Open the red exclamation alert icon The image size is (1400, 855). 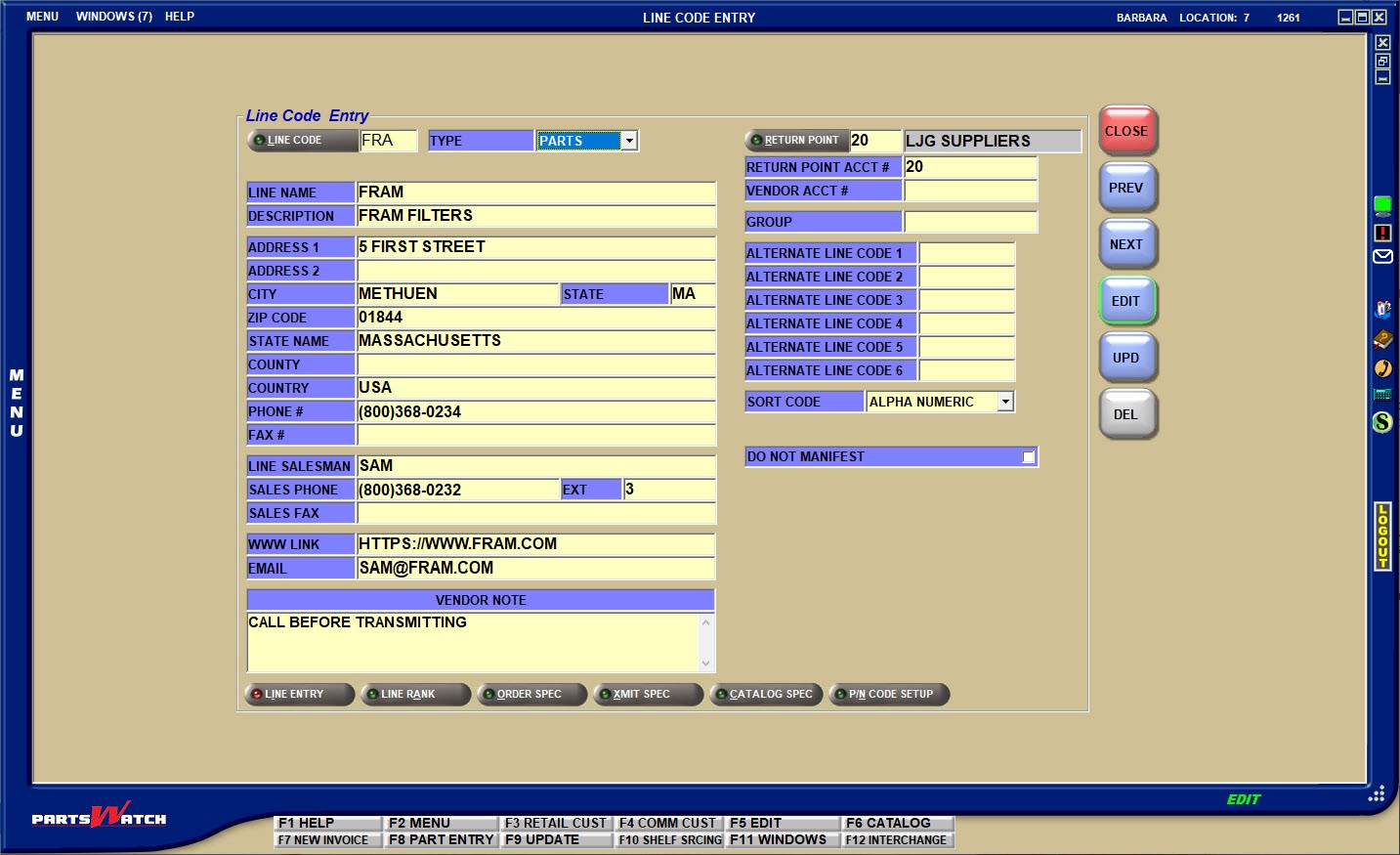1382,233
